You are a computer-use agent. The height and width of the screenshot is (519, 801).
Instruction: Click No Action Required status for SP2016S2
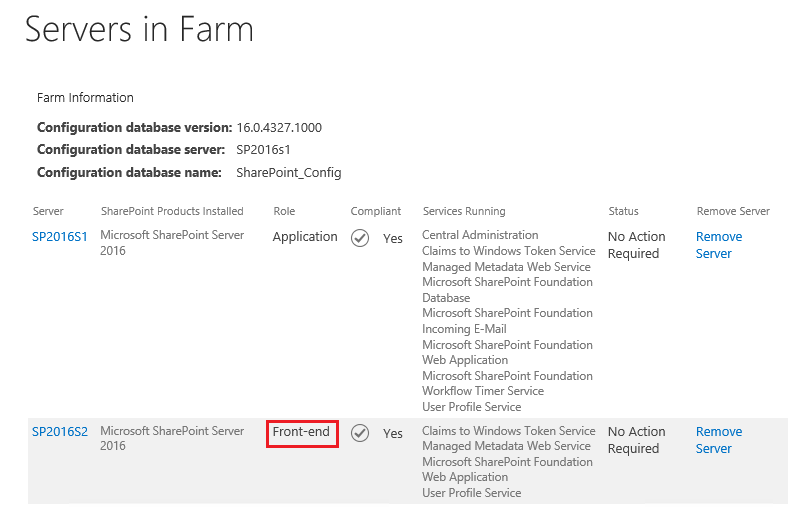tap(637, 440)
